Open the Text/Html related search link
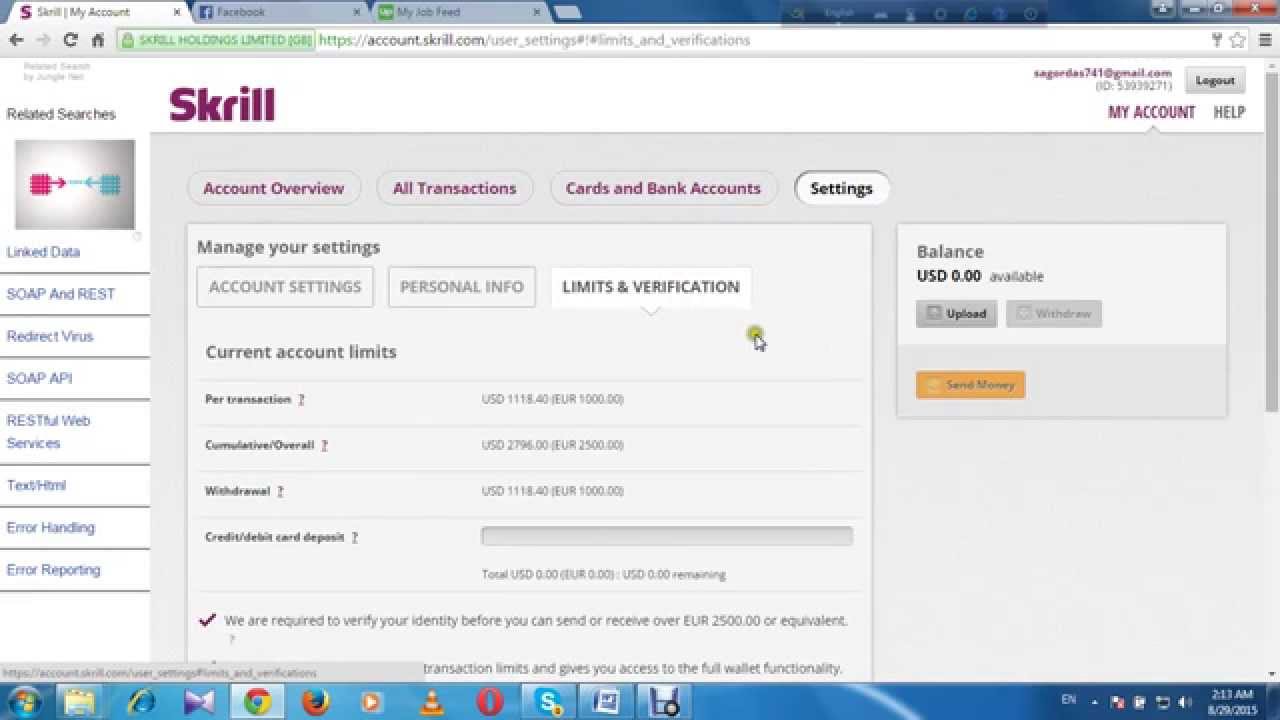The height and width of the screenshot is (720, 1280). pyautogui.click(x=36, y=485)
